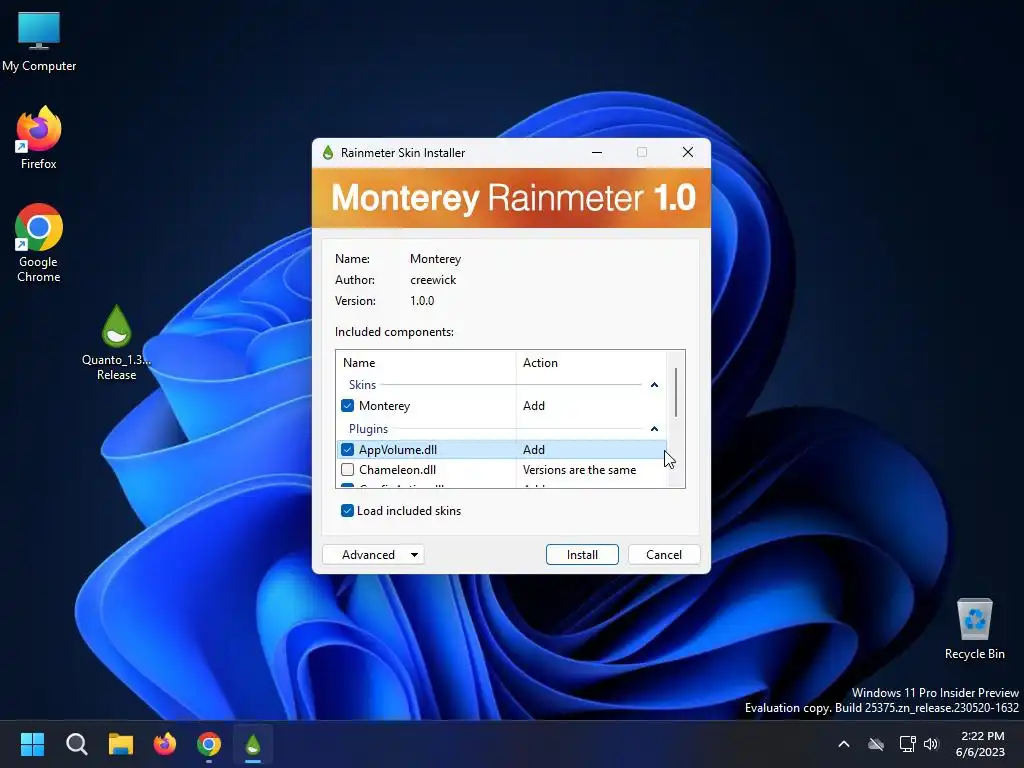Open taskbar Search
Image resolution: width=1024 pixels, height=768 pixels.
[76, 744]
